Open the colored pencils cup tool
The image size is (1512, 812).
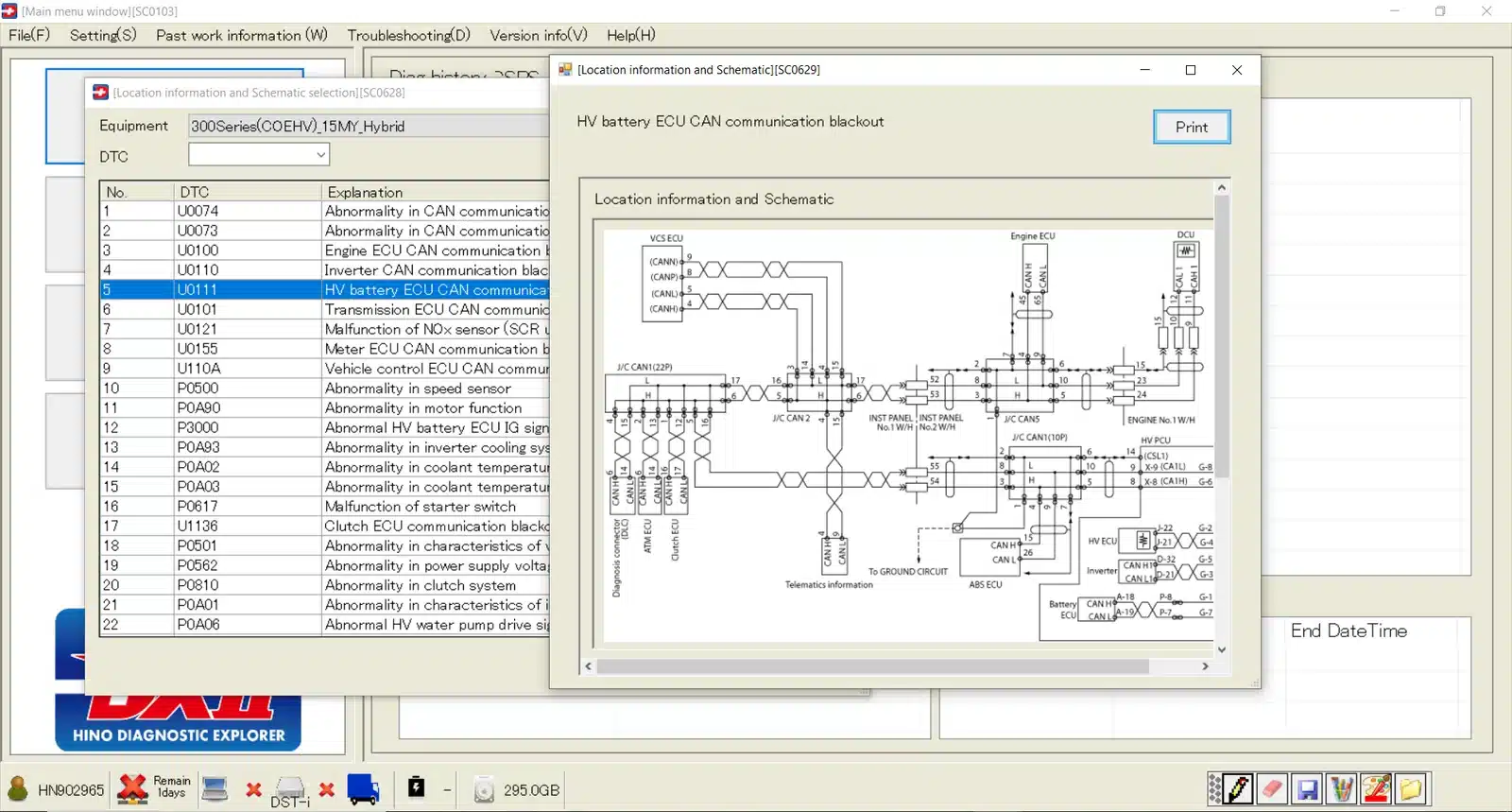(1342, 788)
